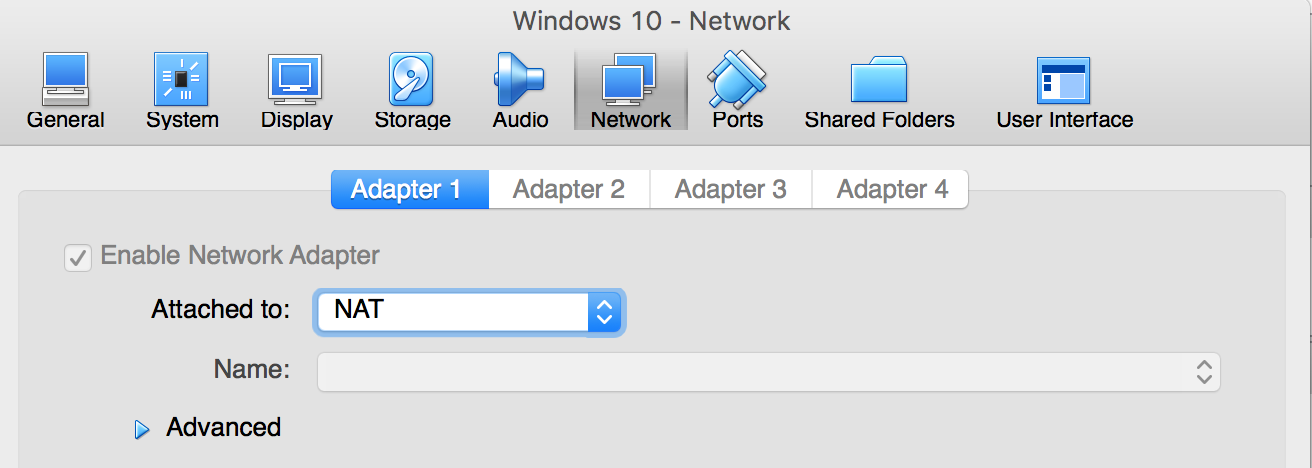Open the Attached to NAT dropdown
Viewport: 1312px width, 468px height.
(x=469, y=311)
